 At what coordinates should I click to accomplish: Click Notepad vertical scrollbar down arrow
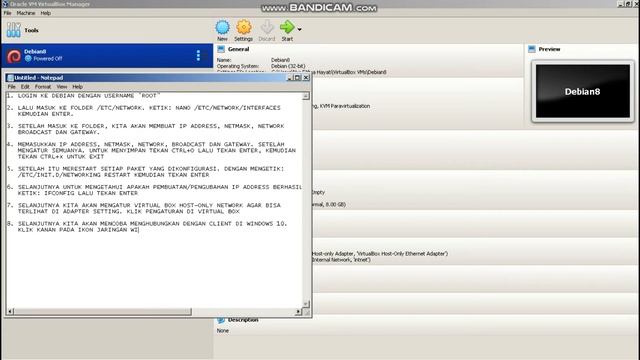tap(306, 304)
